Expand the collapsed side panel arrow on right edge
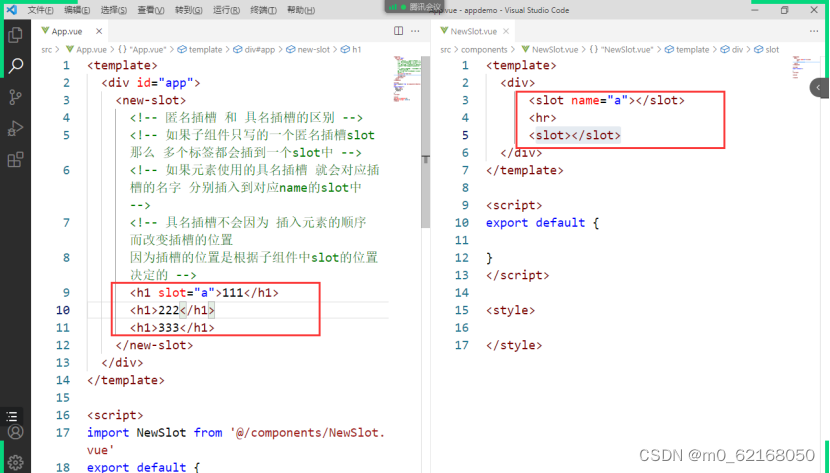Viewport: 830px width, 473px height. (819, 87)
